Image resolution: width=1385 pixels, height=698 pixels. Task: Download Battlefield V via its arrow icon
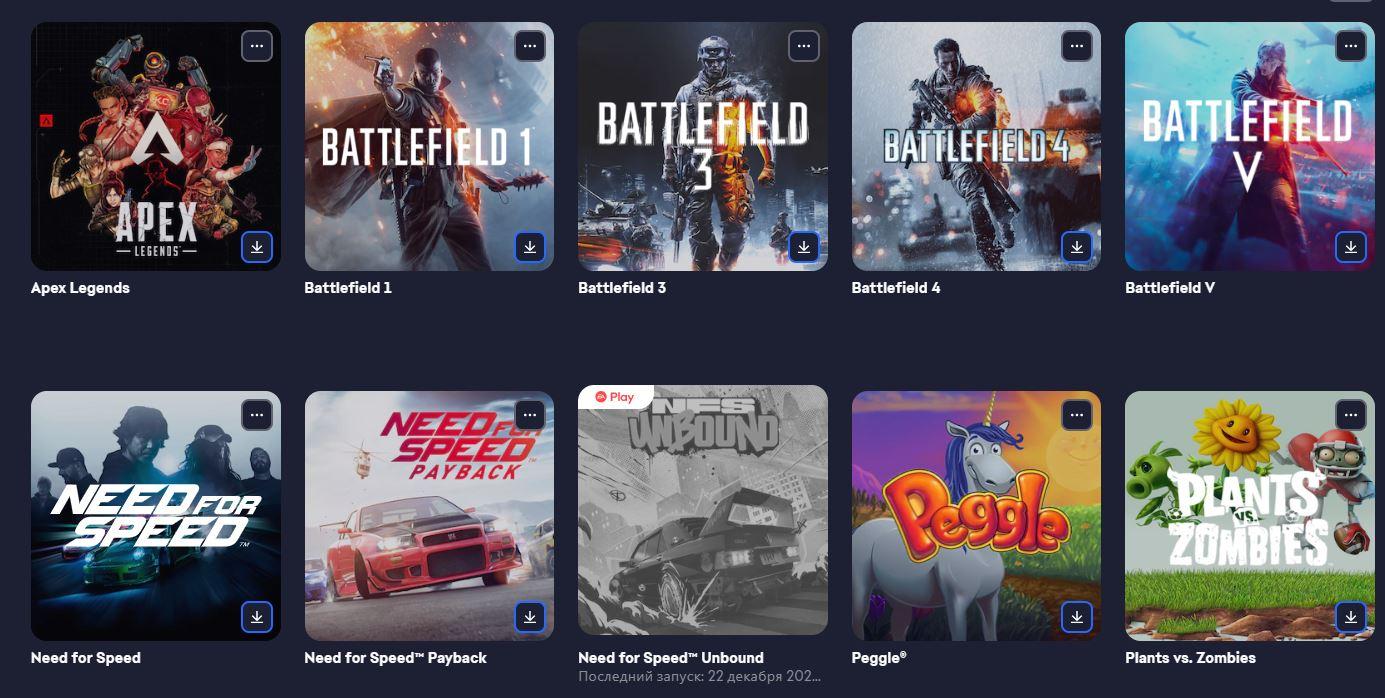tap(1351, 247)
